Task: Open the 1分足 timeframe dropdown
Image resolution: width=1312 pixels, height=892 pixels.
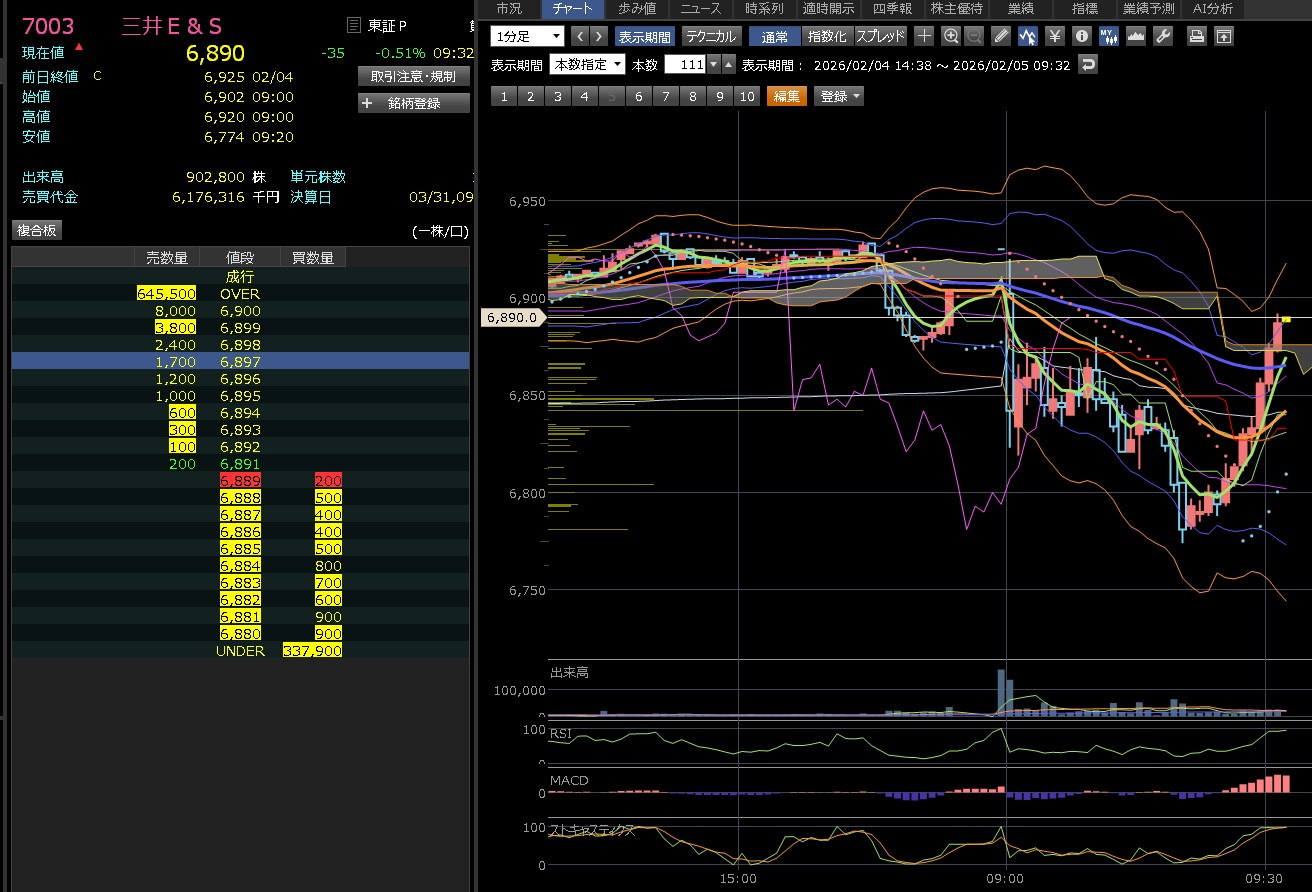Action: [x=528, y=36]
